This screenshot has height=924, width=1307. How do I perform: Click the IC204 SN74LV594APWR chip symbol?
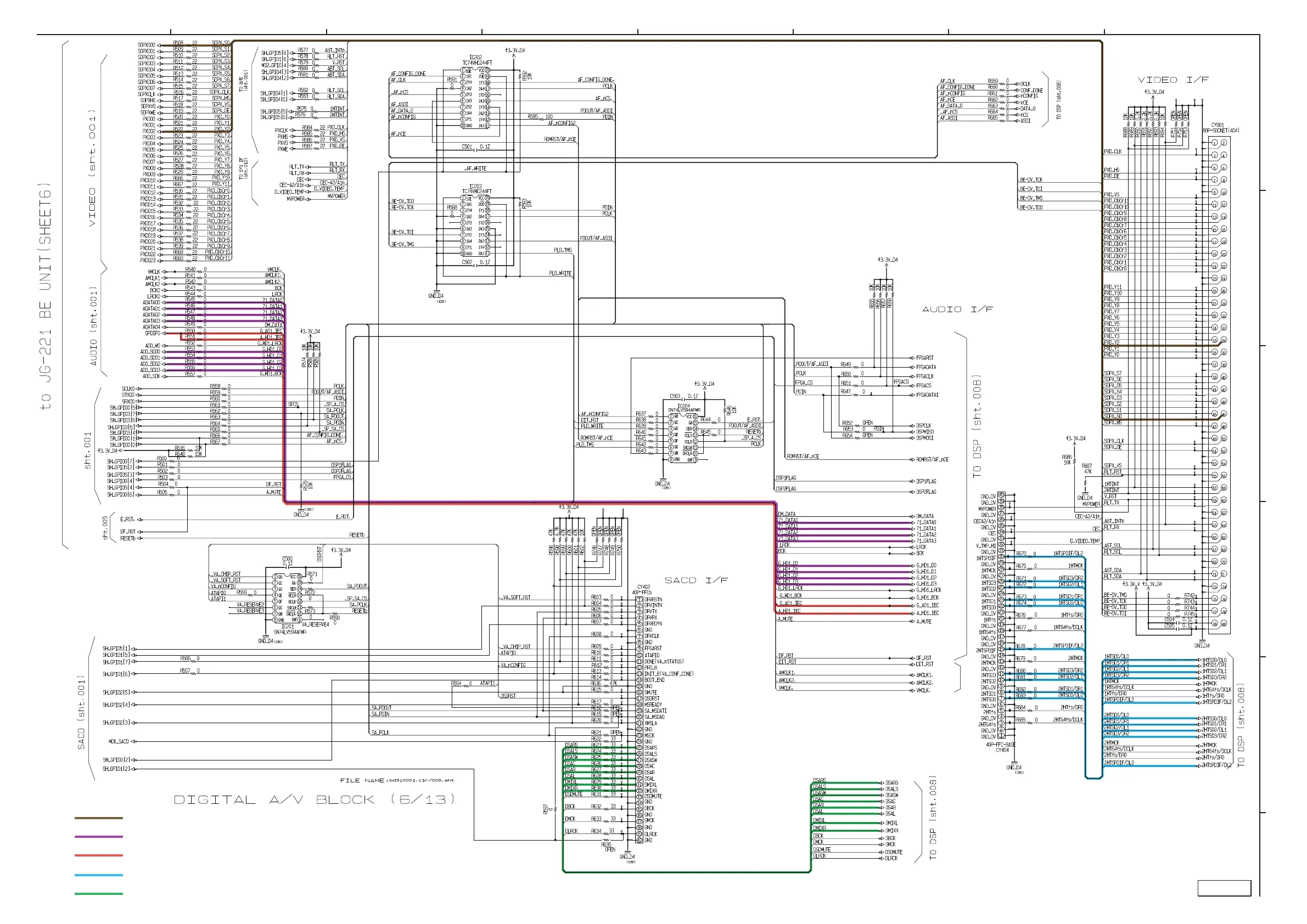[682, 437]
